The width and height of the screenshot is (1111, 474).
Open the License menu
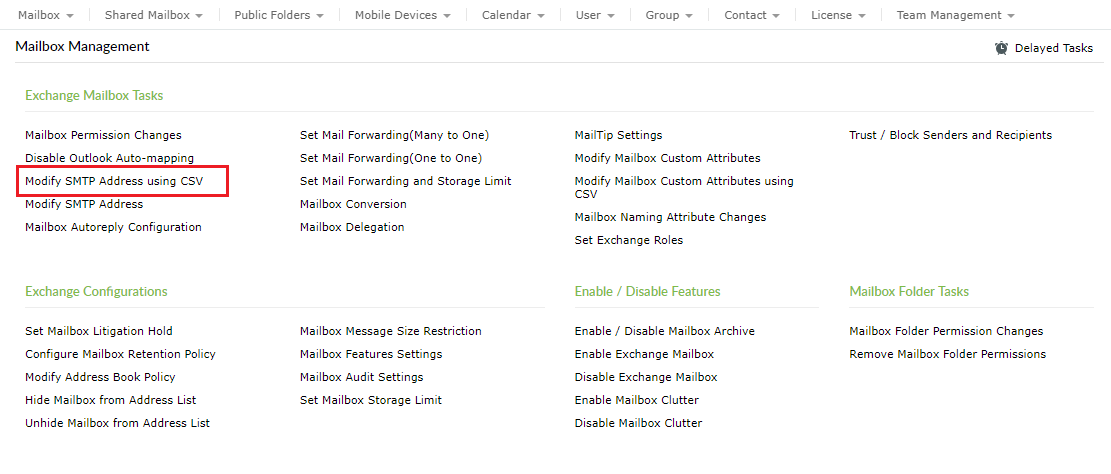pyautogui.click(x=838, y=15)
